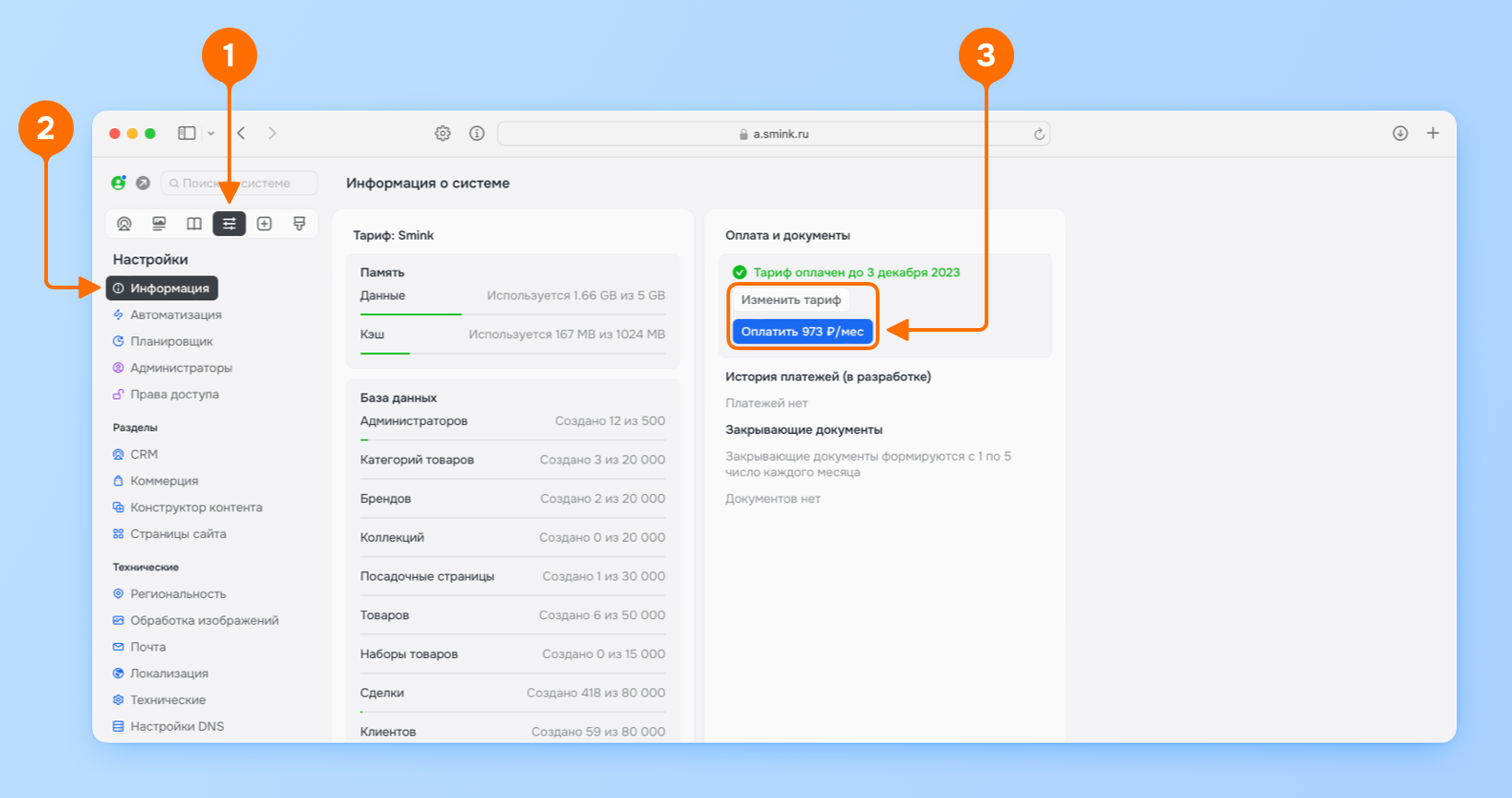Image resolution: width=1512 pixels, height=798 pixels.
Task: Go back with the browser back arrow
Action: tap(242, 134)
